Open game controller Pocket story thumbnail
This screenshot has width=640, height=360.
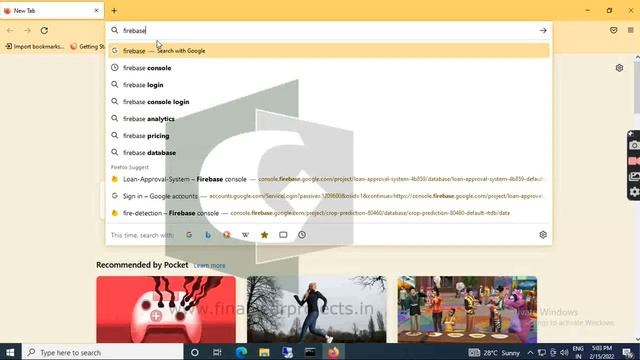[x=166, y=309]
